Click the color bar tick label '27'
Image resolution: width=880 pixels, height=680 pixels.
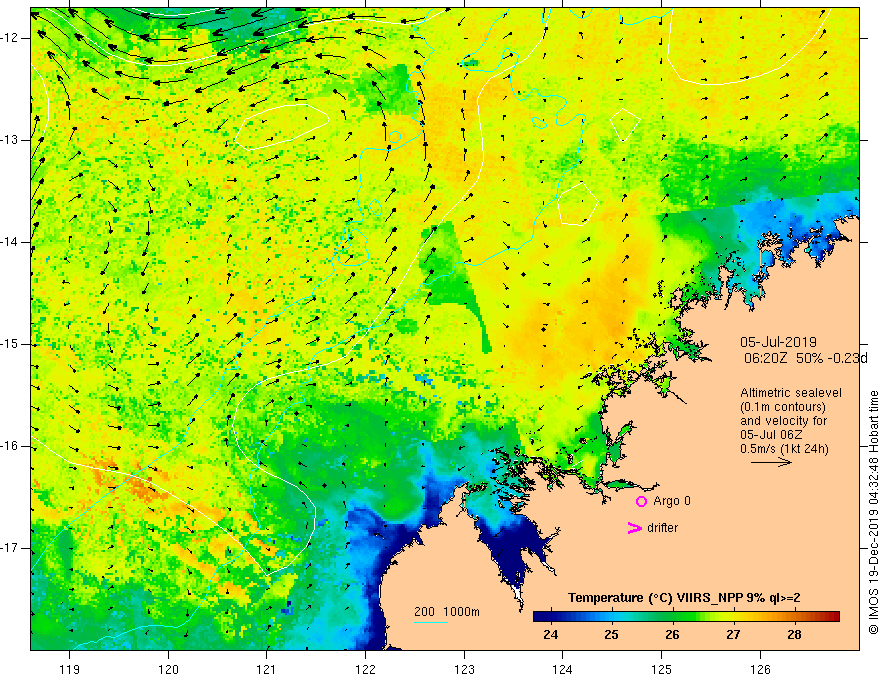733,635
